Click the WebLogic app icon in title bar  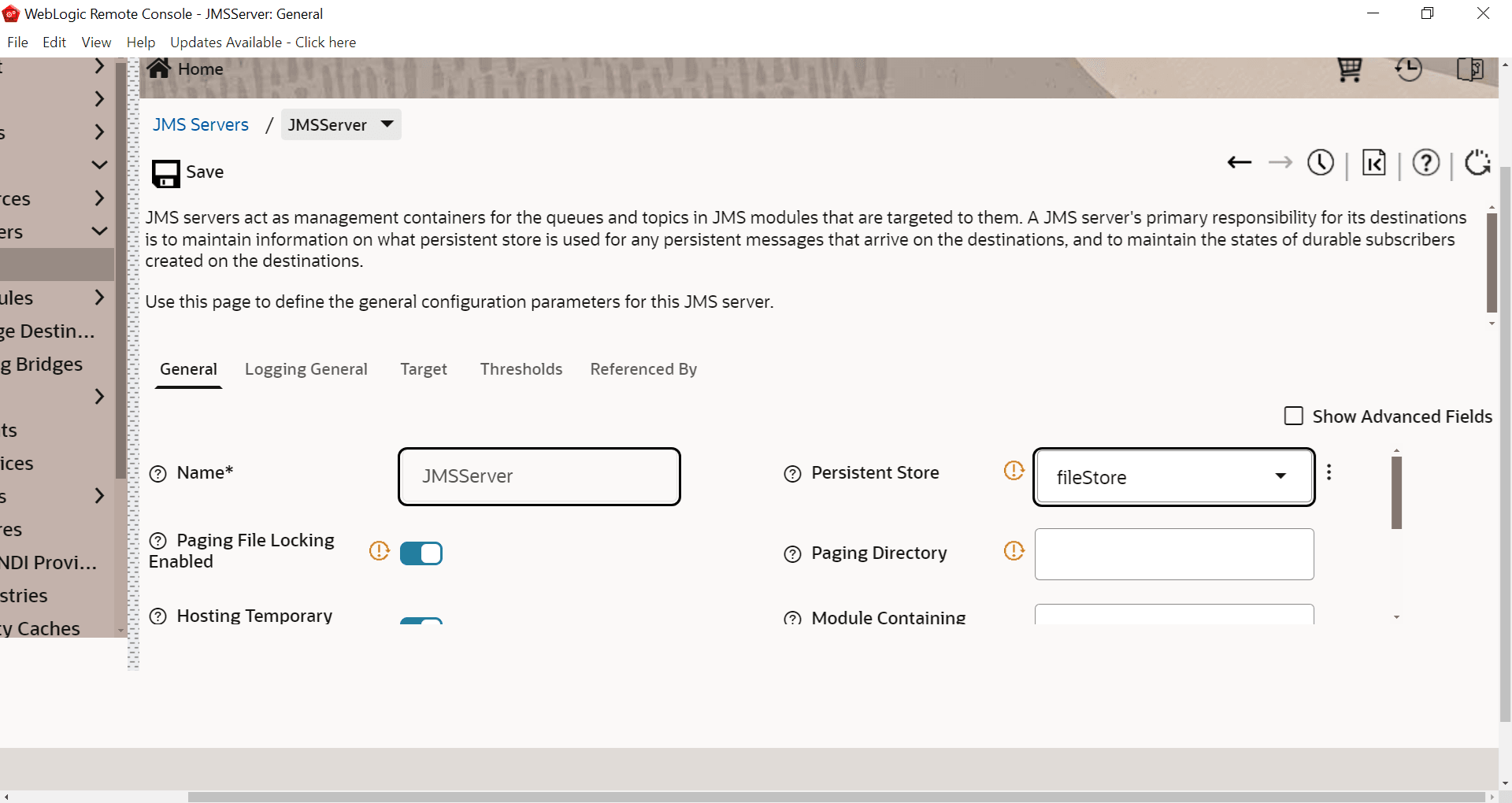[11, 13]
